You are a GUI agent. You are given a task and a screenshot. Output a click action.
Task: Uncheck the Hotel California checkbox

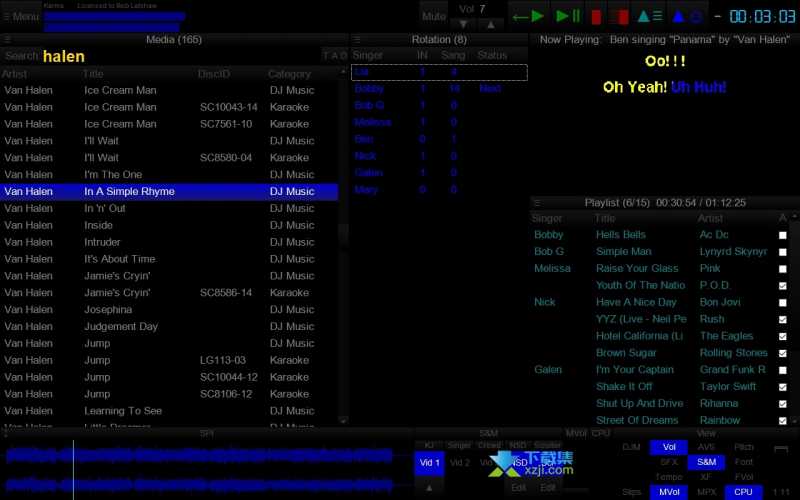[x=783, y=336]
